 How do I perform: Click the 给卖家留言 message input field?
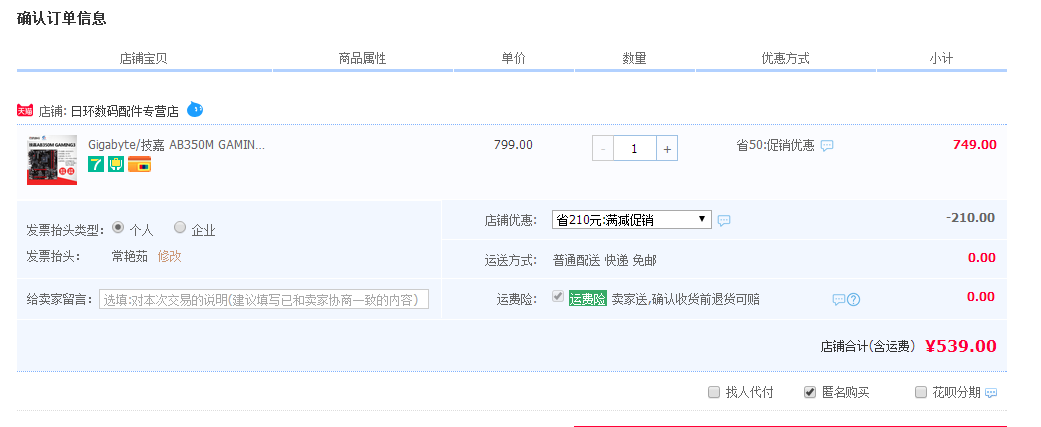264,299
